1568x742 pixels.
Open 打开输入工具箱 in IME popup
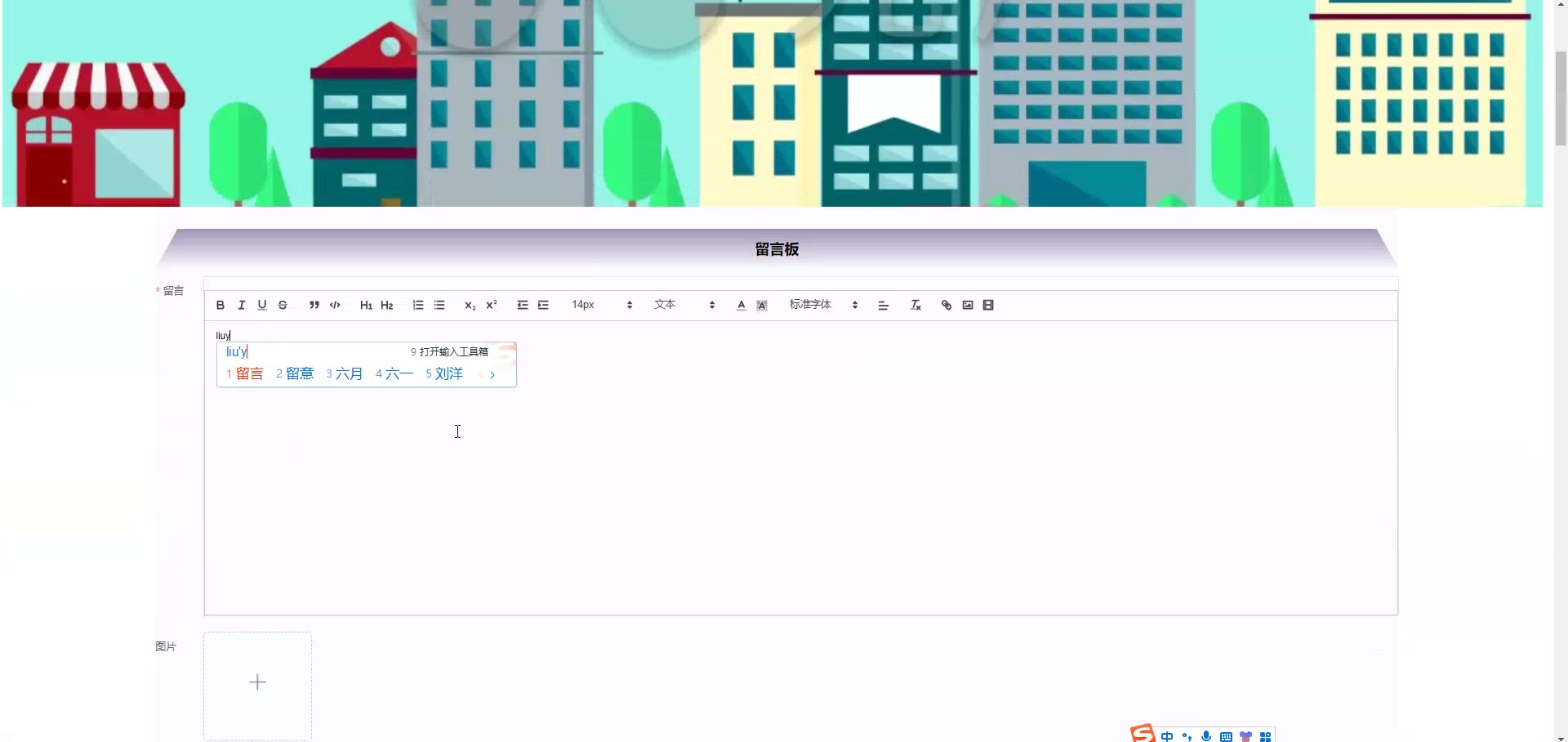449,351
